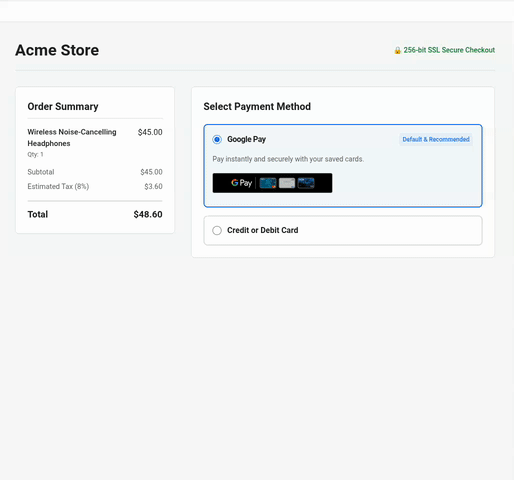Image resolution: width=514 pixels, height=480 pixels.
Task: Click the Pay instantly and securely description
Action: click(288, 159)
